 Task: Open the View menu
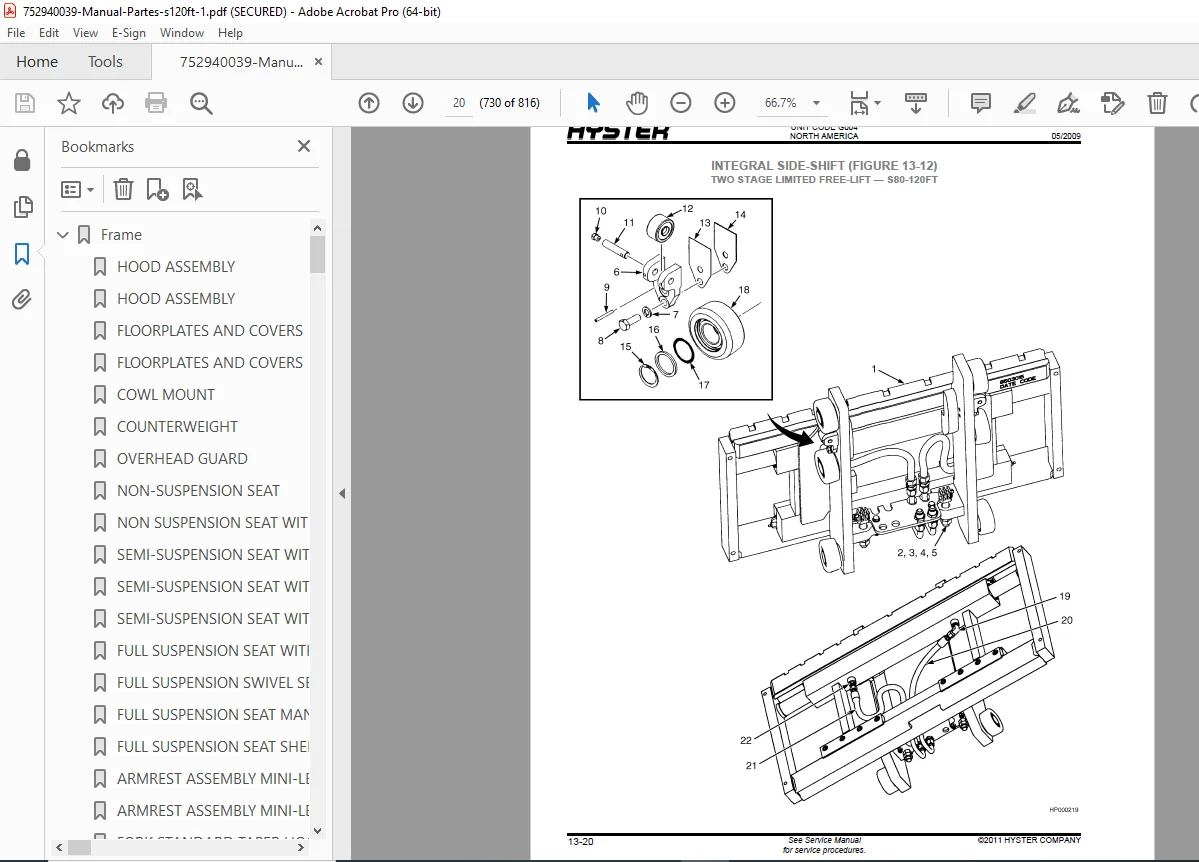click(85, 33)
